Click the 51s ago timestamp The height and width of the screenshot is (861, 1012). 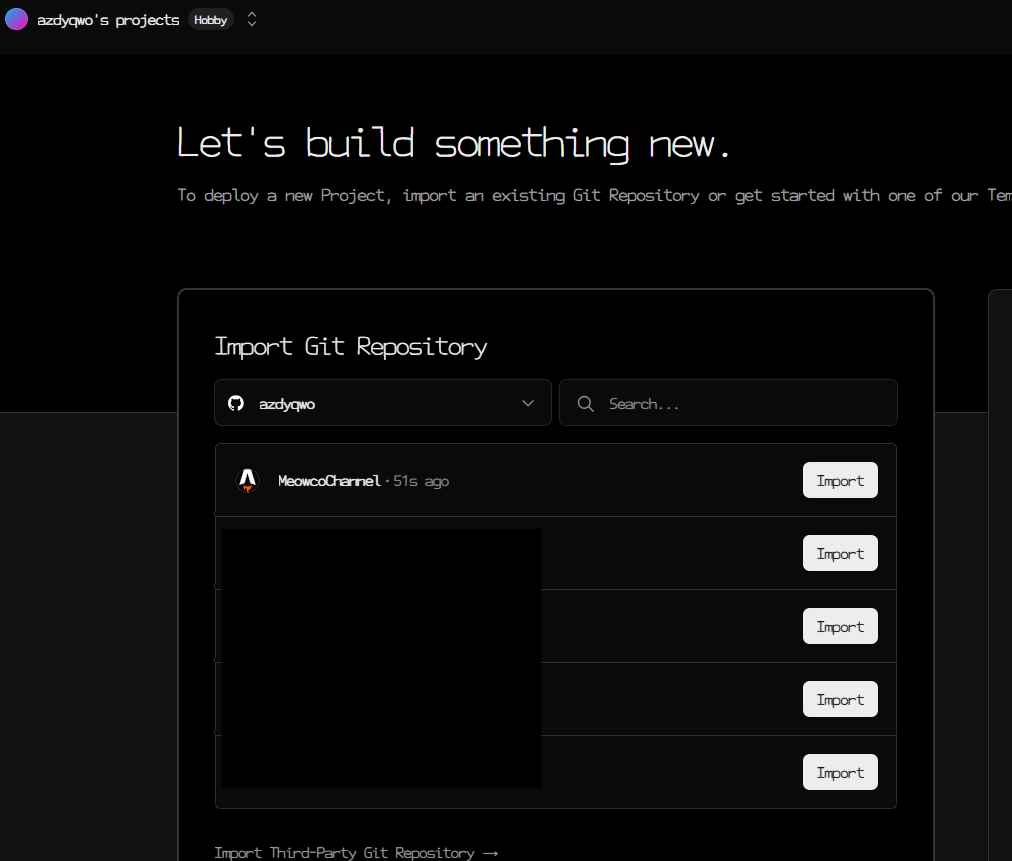(x=421, y=481)
